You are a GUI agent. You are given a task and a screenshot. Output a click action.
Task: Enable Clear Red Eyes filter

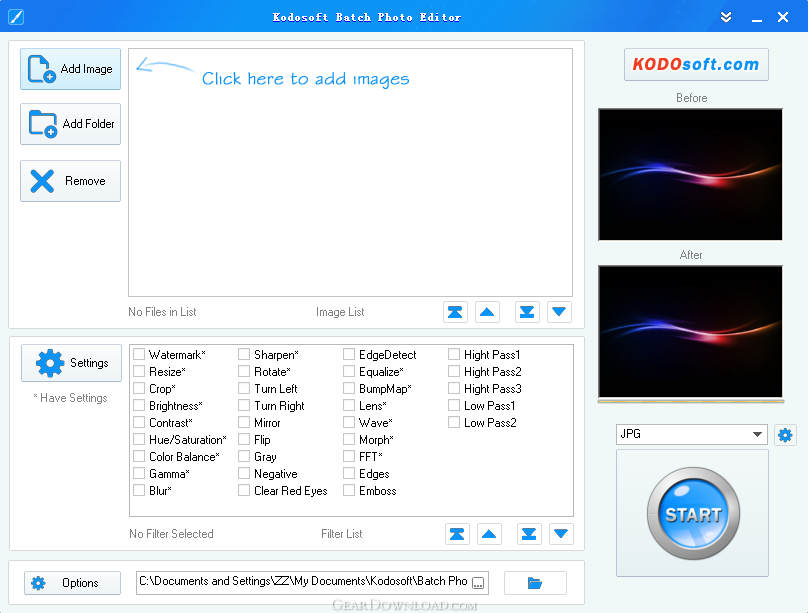click(244, 490)
